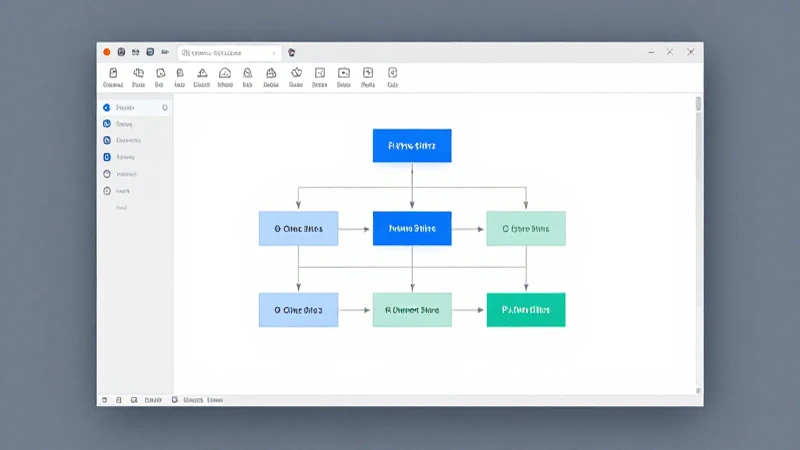Click the small circle badge on the first sidebar row
The image size is (800, 450).
click(x=165, y=108)
